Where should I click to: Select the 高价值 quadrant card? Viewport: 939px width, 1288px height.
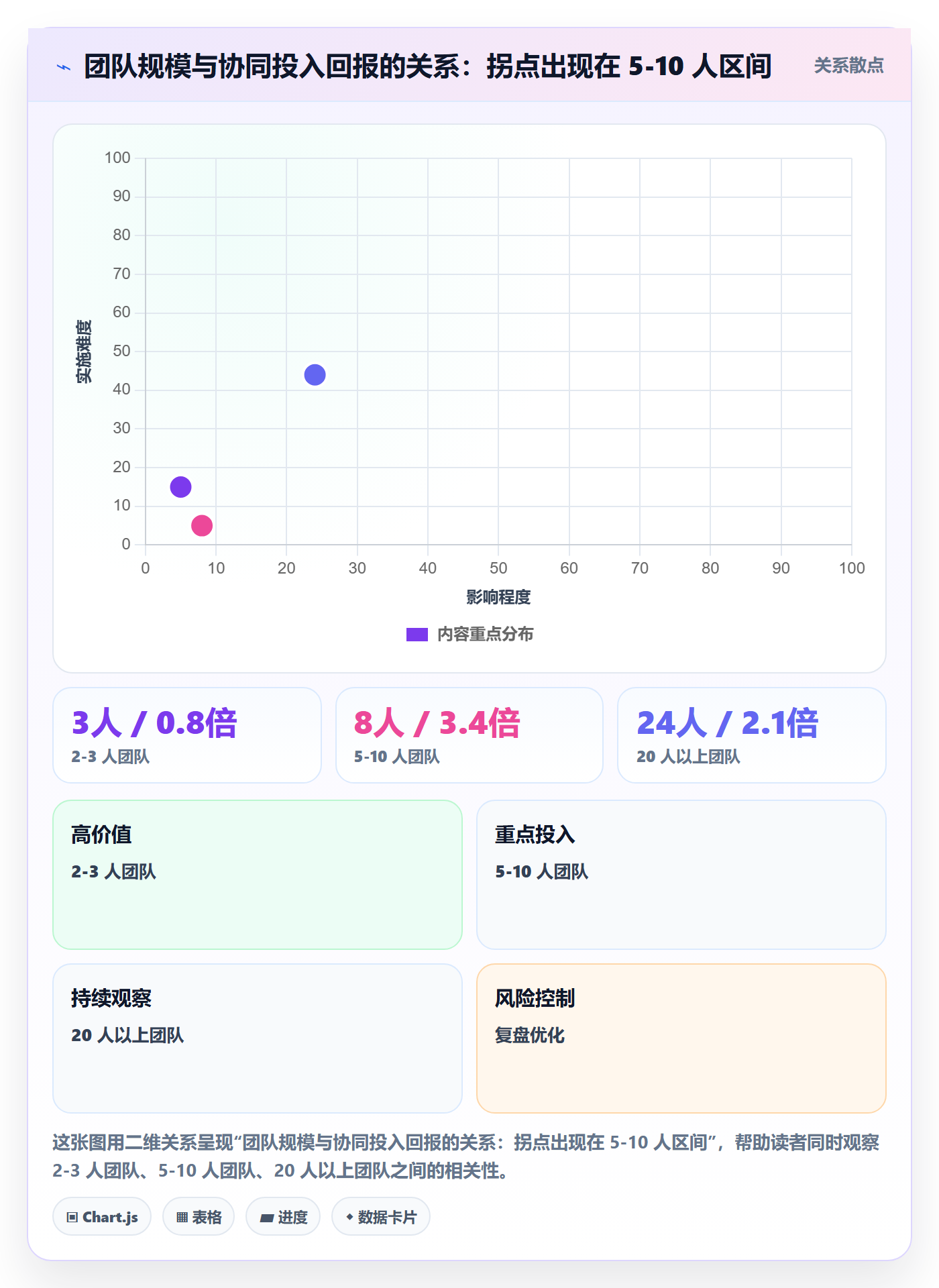click(258, 875)
